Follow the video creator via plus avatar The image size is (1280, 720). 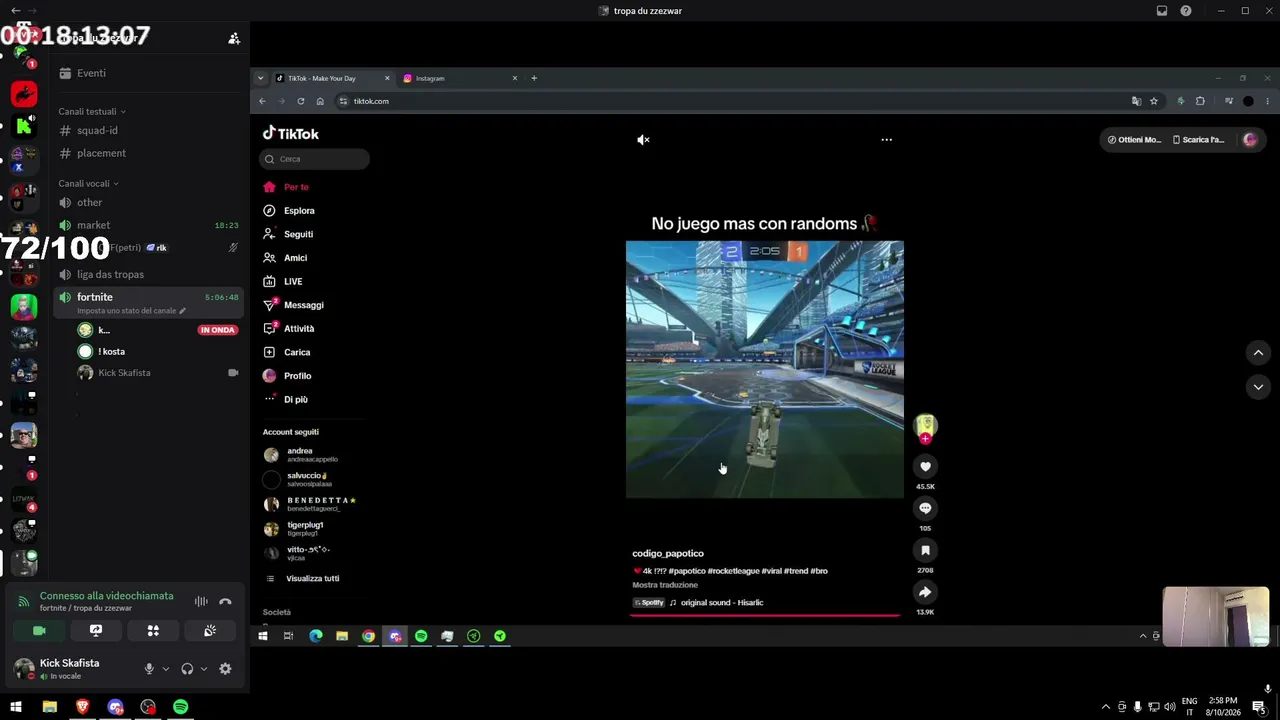pos(925,438)
